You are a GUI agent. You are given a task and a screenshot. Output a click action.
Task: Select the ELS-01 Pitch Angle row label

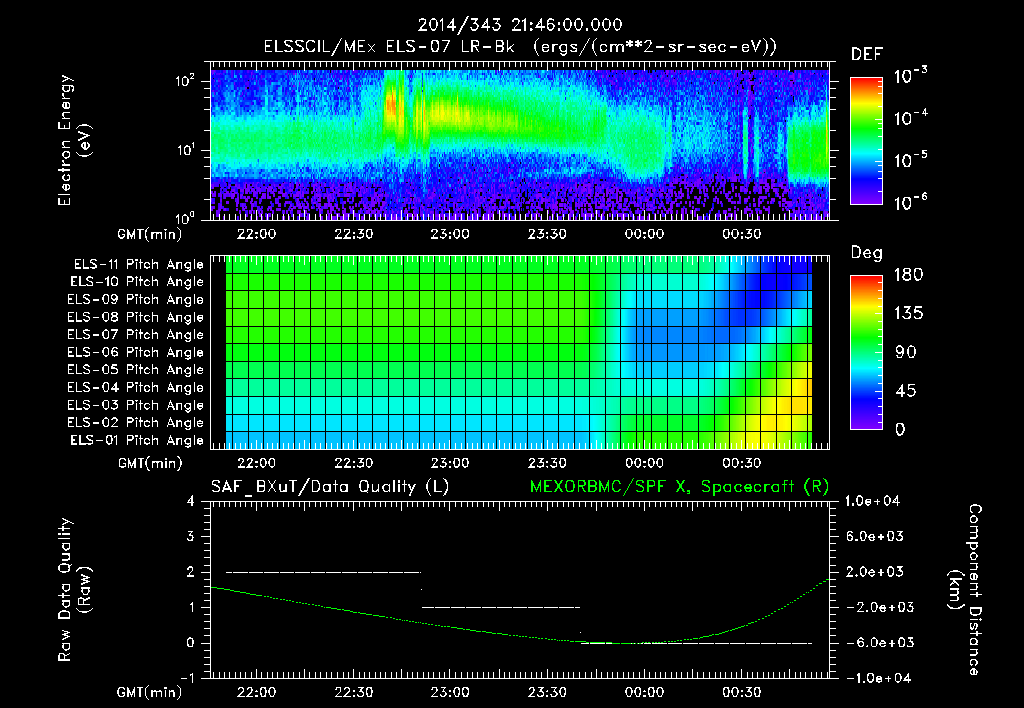(137, 440)
